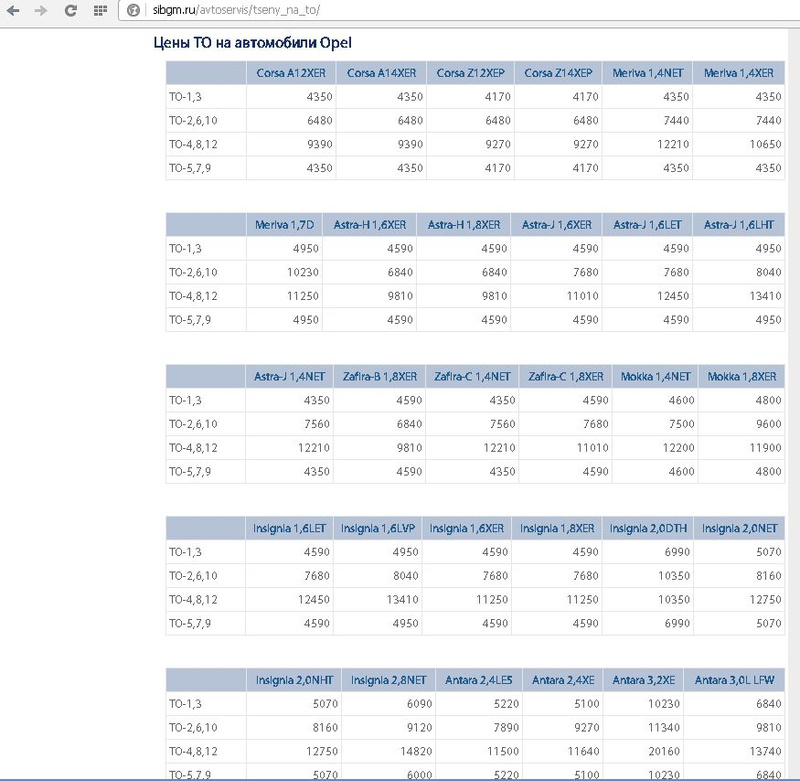
Task: Select the Antara 2,4LE5 column header
Action: pos(479,680)
